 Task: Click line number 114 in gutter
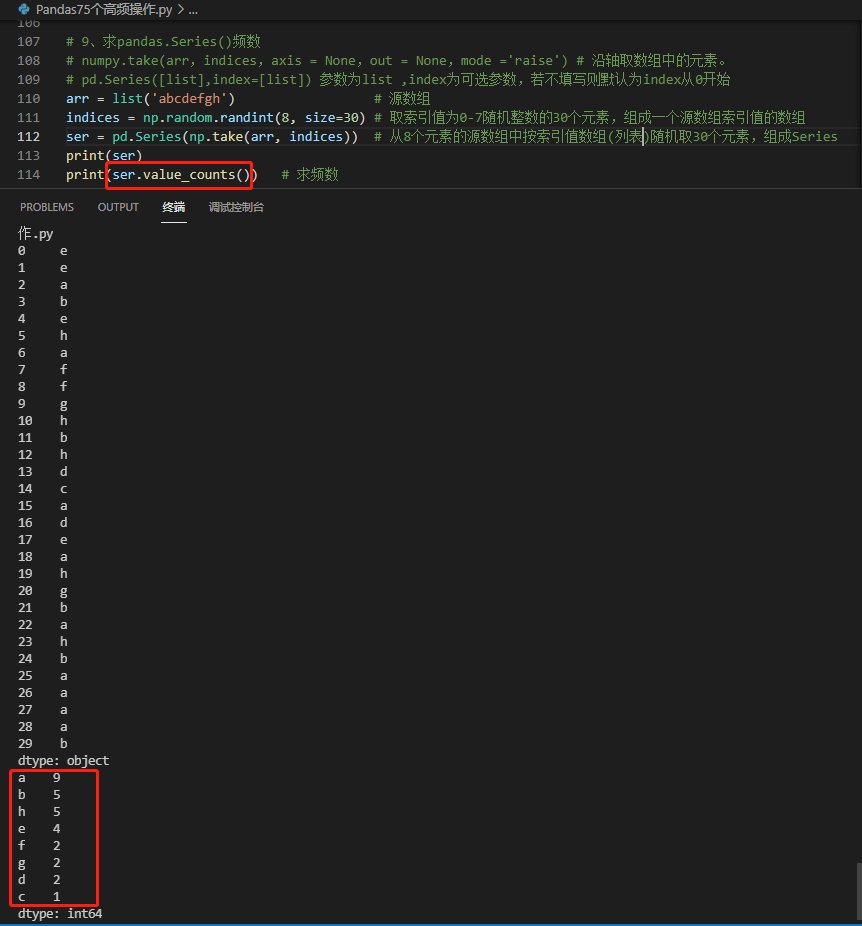(28, 174)
